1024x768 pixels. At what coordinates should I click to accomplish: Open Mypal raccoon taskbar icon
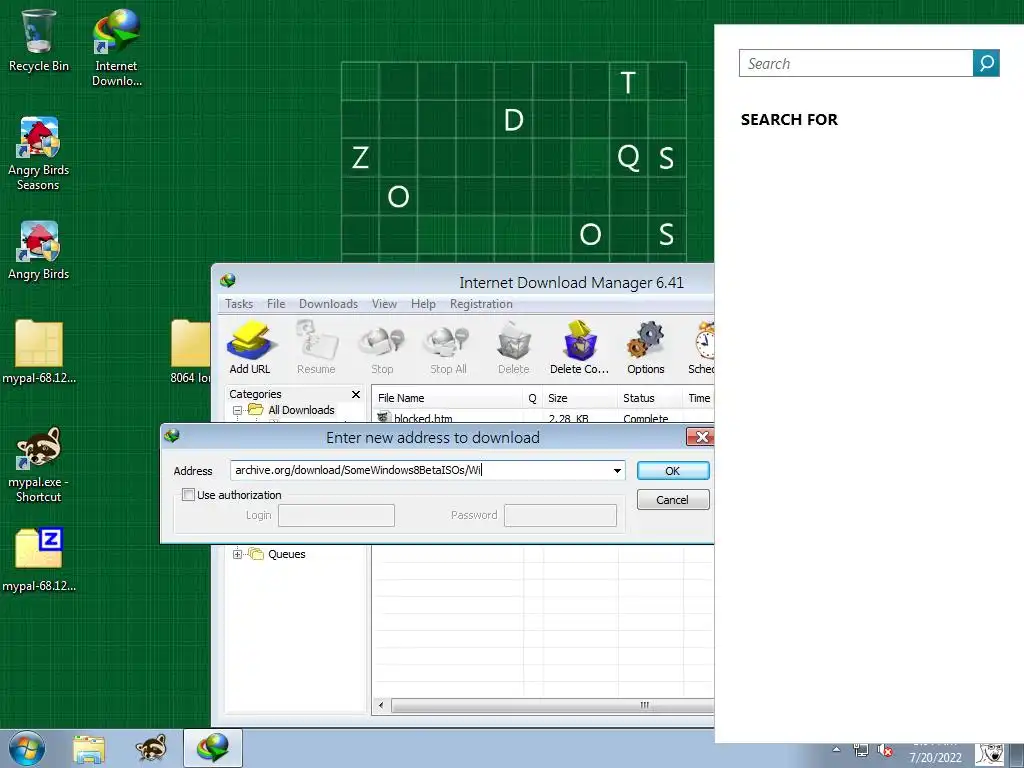[x=151, y=748]
